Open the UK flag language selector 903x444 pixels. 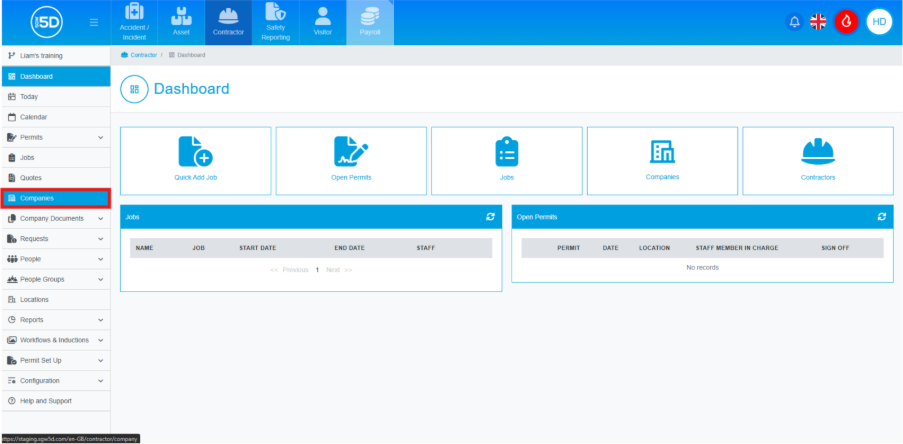pos(818,22)
